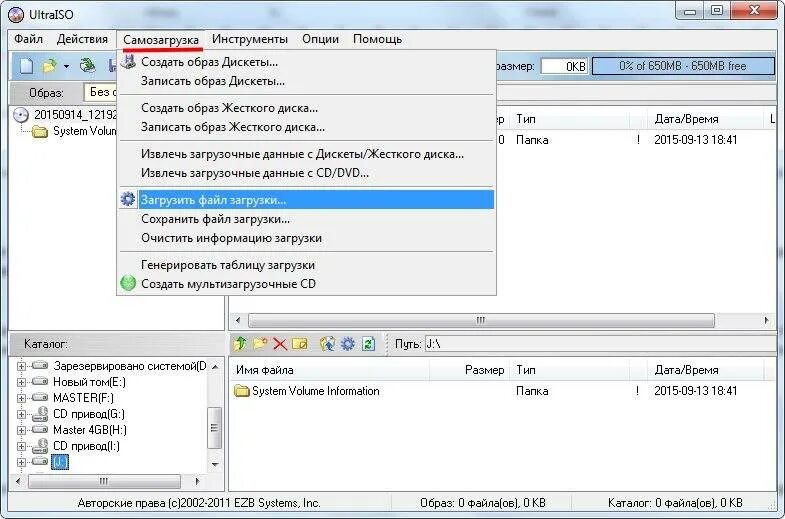Choose Очистить информацию загрузки menu entry
The image size is (785, 519).
[x=306, y=238]
